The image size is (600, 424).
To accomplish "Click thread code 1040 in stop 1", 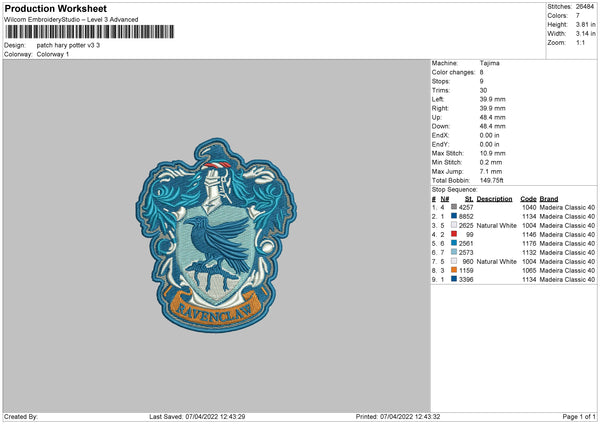I will pos(529,207).
